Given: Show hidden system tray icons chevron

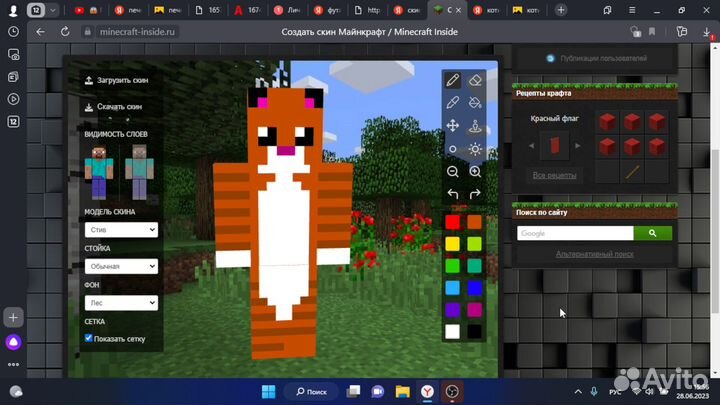Looking at the screenshot, I should [x=578, y=392].
